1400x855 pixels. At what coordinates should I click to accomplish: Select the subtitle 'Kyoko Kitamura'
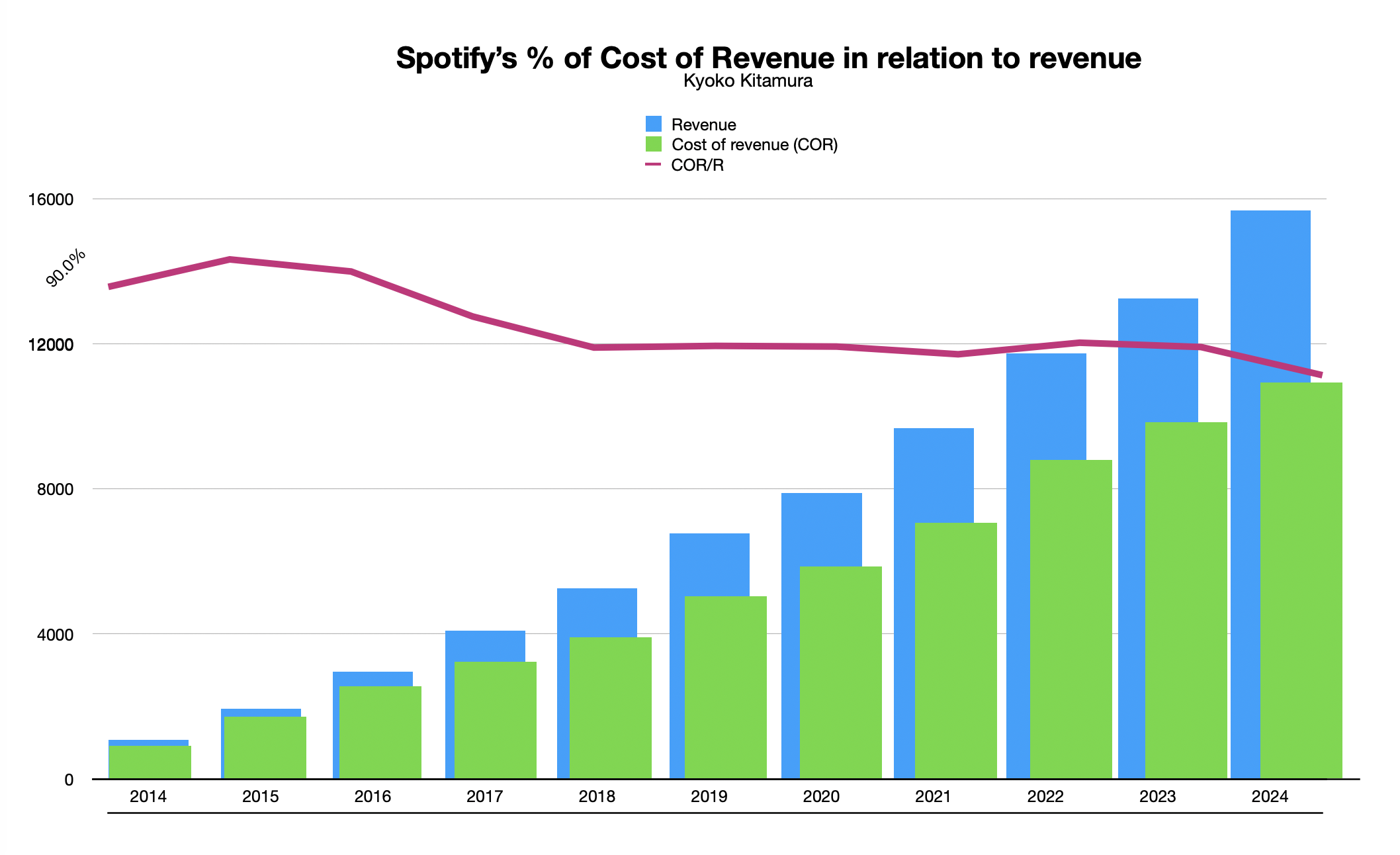pos(748,81)
